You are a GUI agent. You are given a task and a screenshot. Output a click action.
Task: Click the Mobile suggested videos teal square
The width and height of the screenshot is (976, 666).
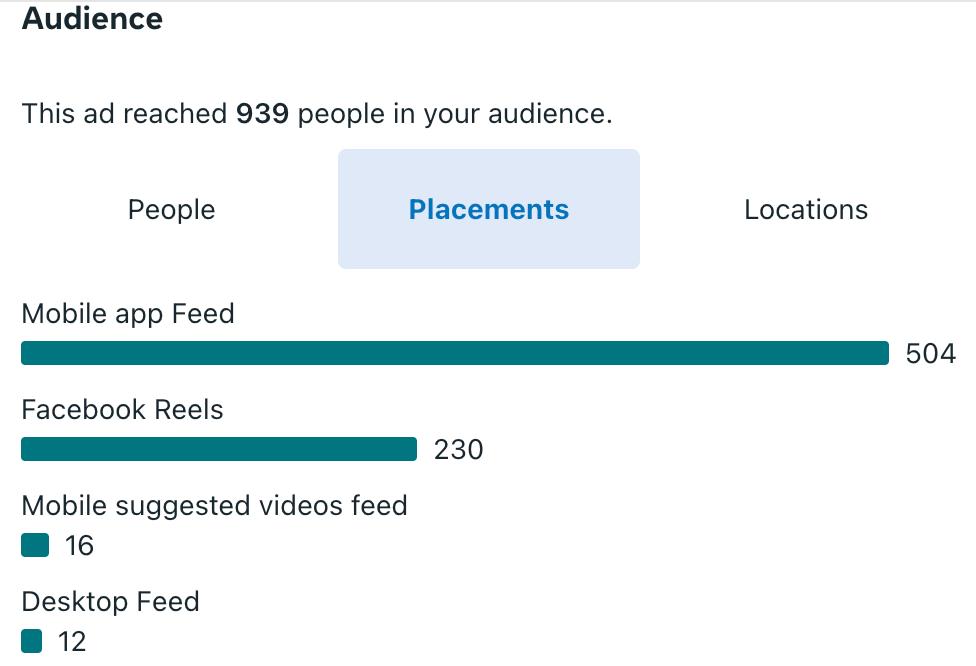click(35, 545)
